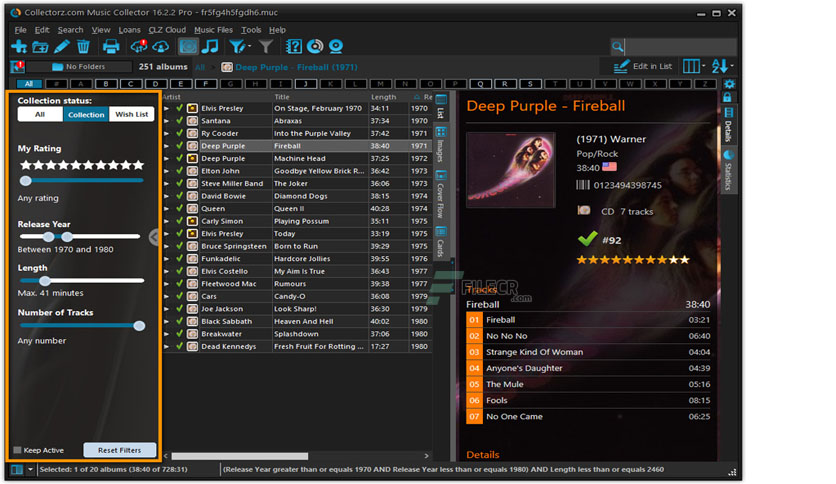Toggle the letter F alphabet filter
This screenshot has height=484, width=836.
pyautogui.click(x=206, y=84)
